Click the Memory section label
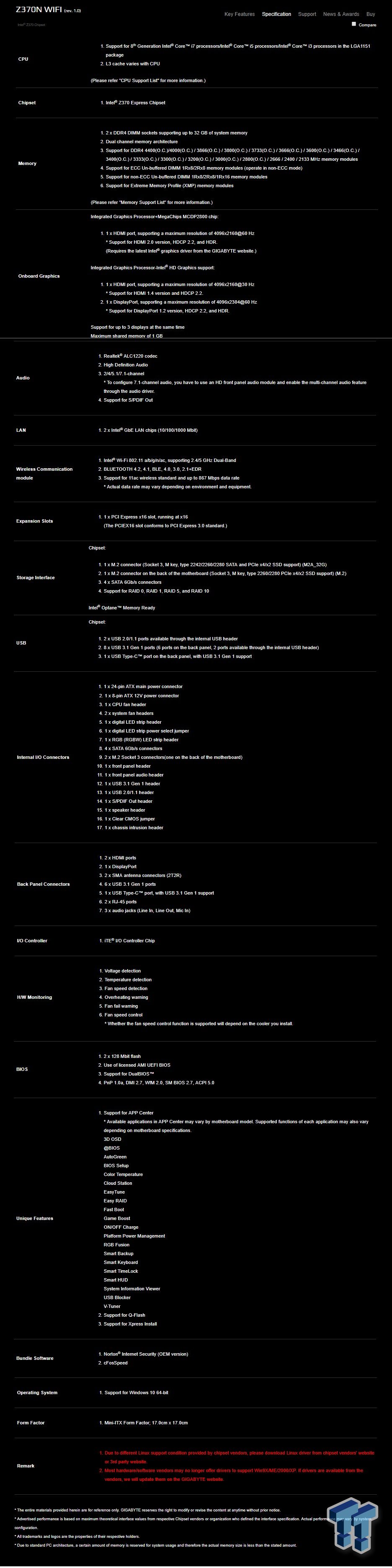This screenshot has width=392, height=1568. click(27, 164)
